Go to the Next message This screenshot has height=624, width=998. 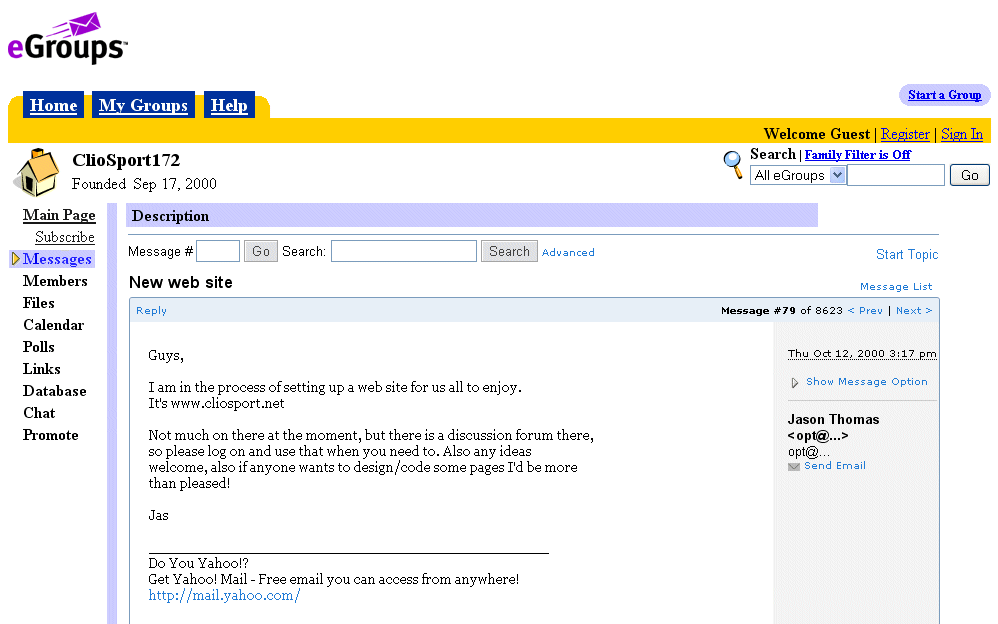tap(913, 311)
